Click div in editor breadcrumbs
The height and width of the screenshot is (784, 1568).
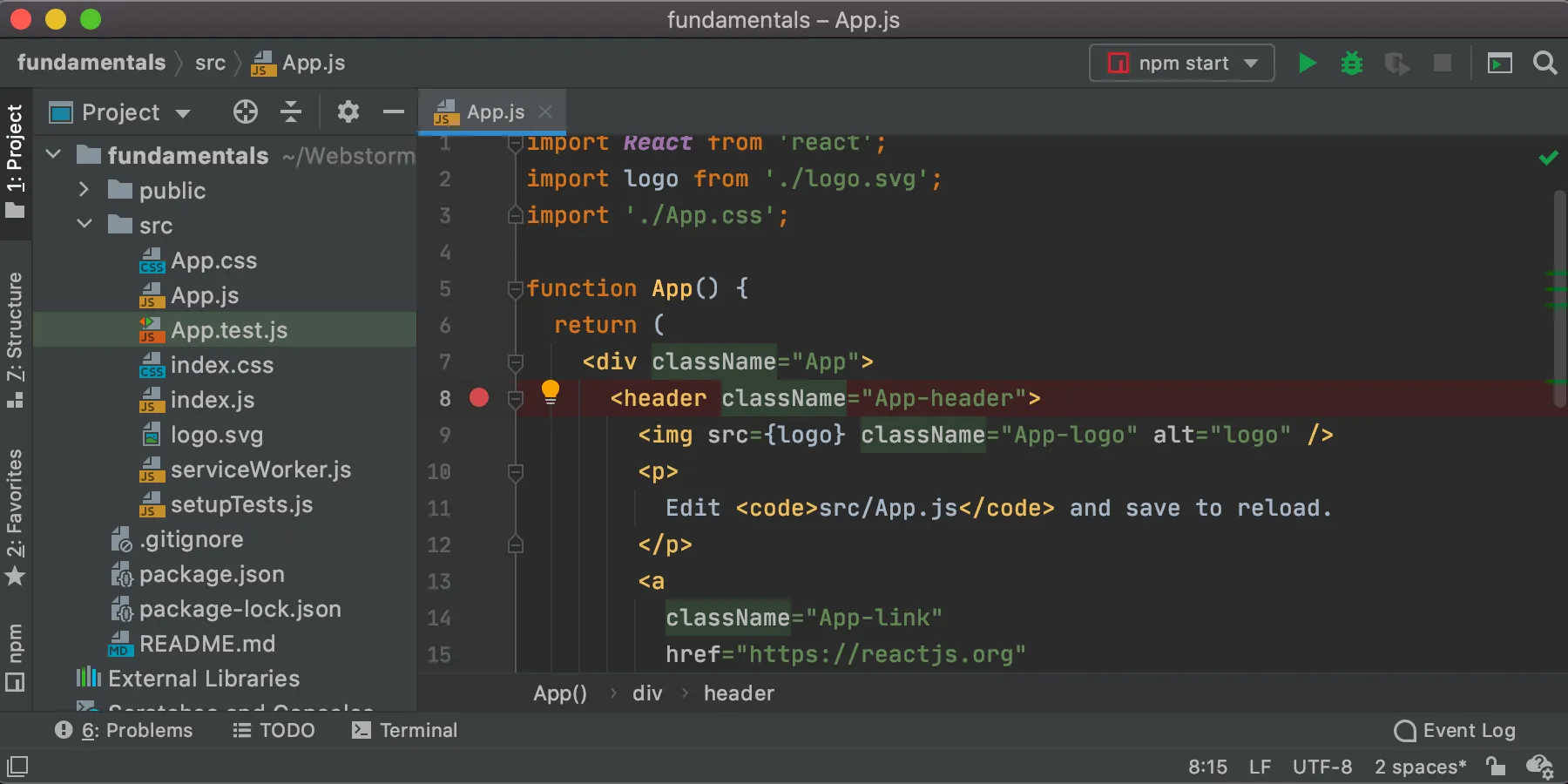647,693
